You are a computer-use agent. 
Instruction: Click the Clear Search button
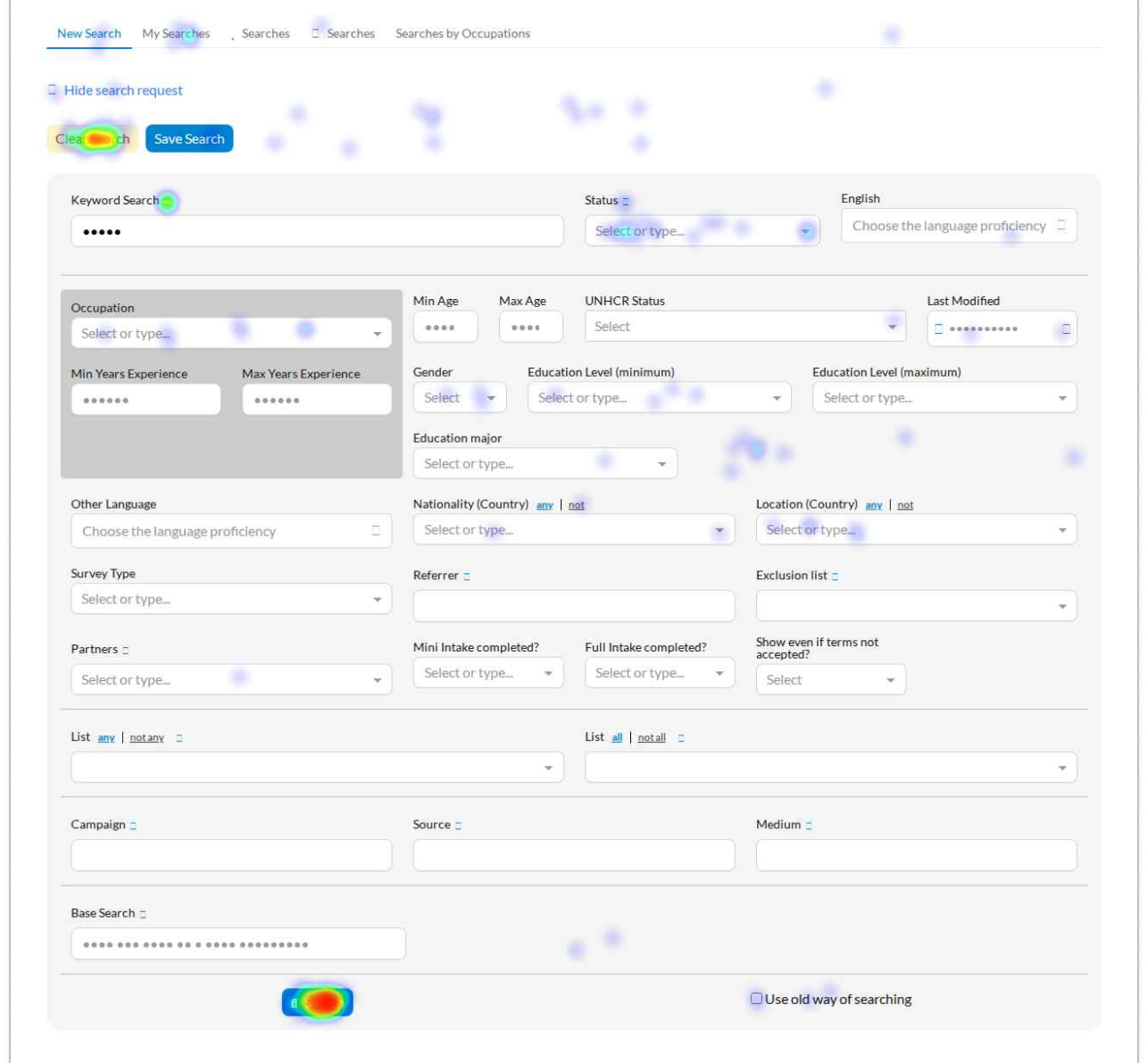pyautogui.click(x=93, y=138)
